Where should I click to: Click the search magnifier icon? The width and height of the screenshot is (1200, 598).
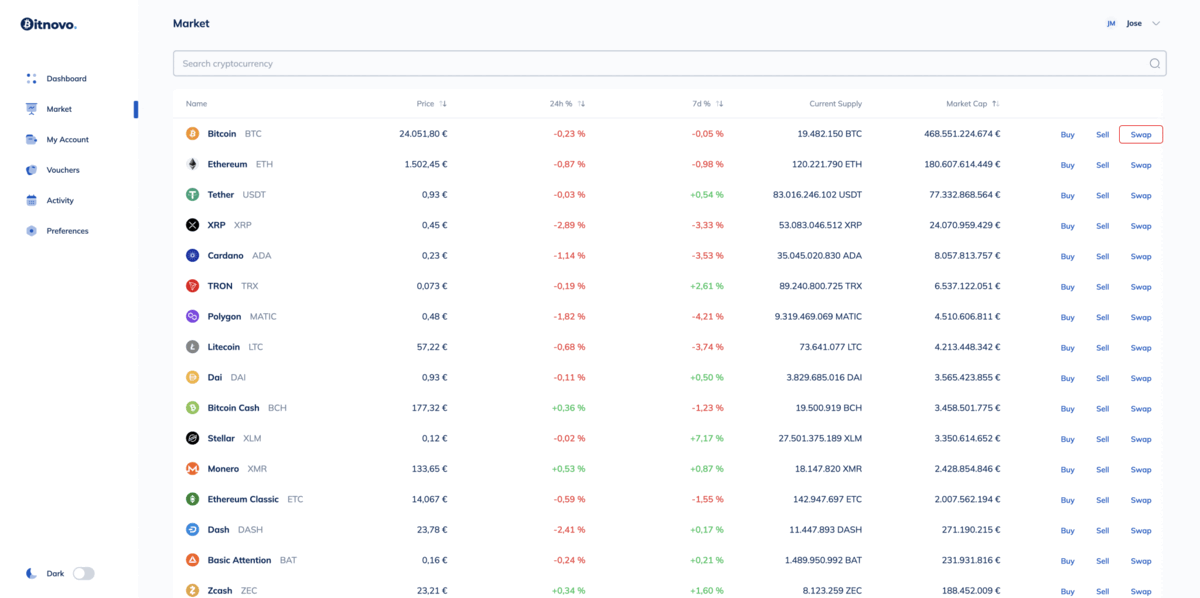tap(1154, 64)
